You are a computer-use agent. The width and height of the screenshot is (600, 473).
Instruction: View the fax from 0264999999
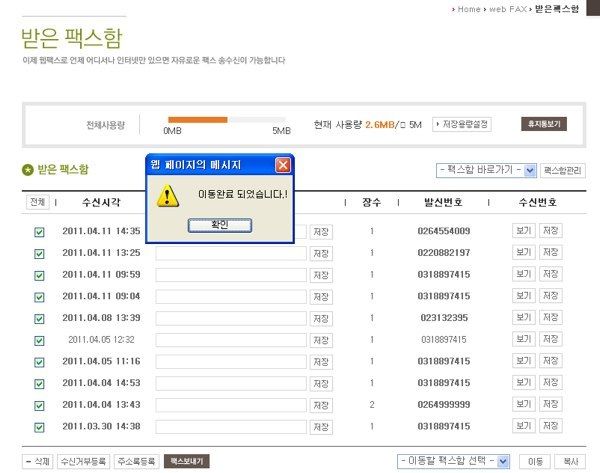pos(523,404)
